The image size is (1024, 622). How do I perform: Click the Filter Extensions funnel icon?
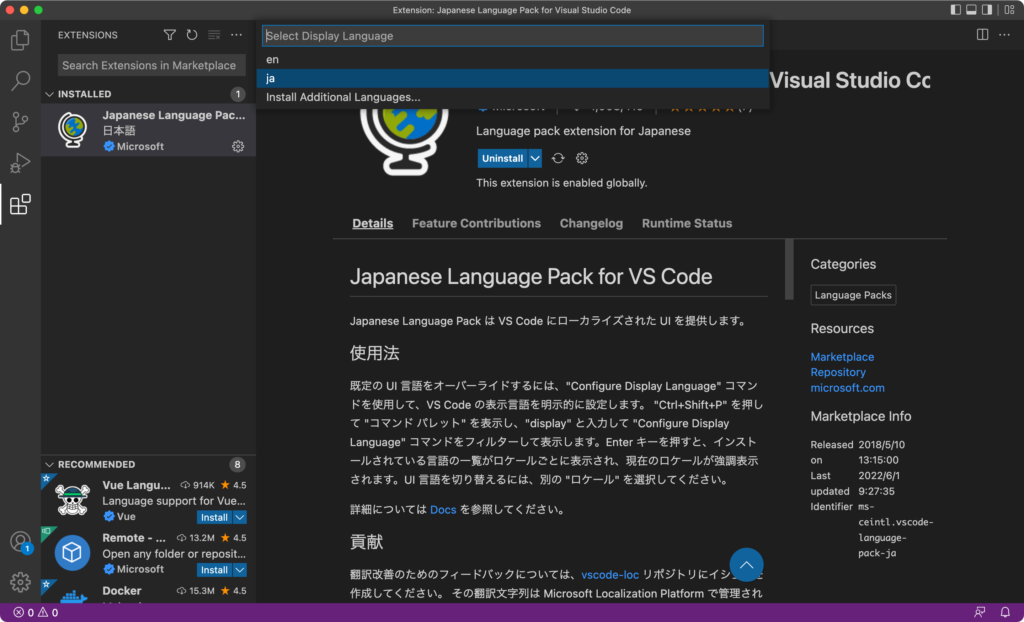point(170,34)
